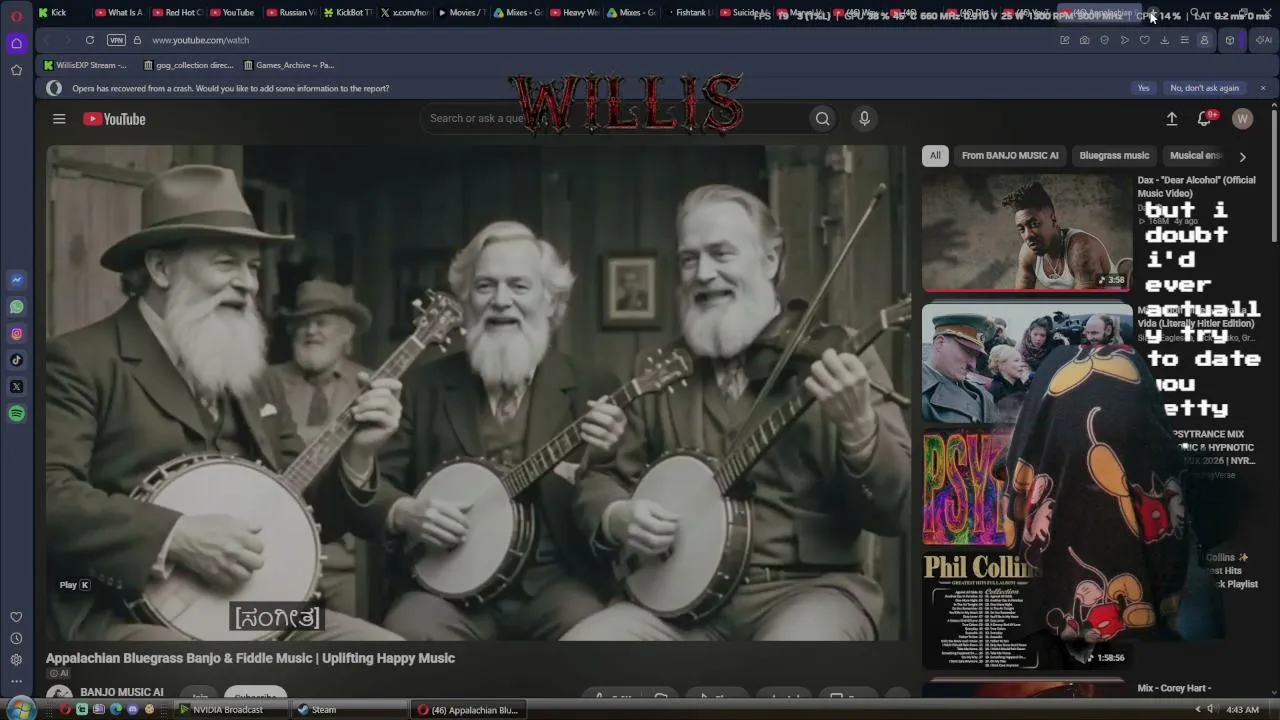Open Spotify in the Opera sidebar
1280x720 pixels.
(16, 414)
